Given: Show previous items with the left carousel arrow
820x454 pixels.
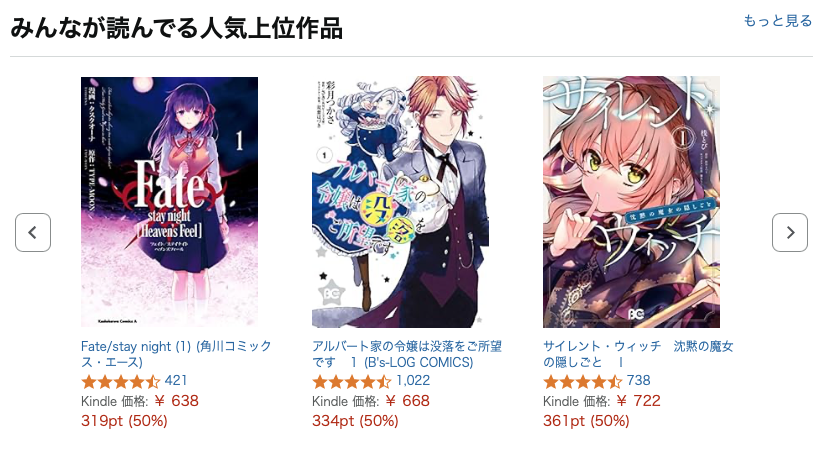Looking at the screenshot, I should pos(33,232).
